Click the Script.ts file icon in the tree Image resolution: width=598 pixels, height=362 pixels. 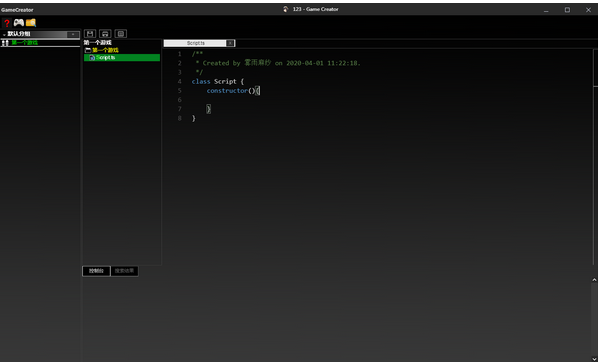(x=92, y=58)
